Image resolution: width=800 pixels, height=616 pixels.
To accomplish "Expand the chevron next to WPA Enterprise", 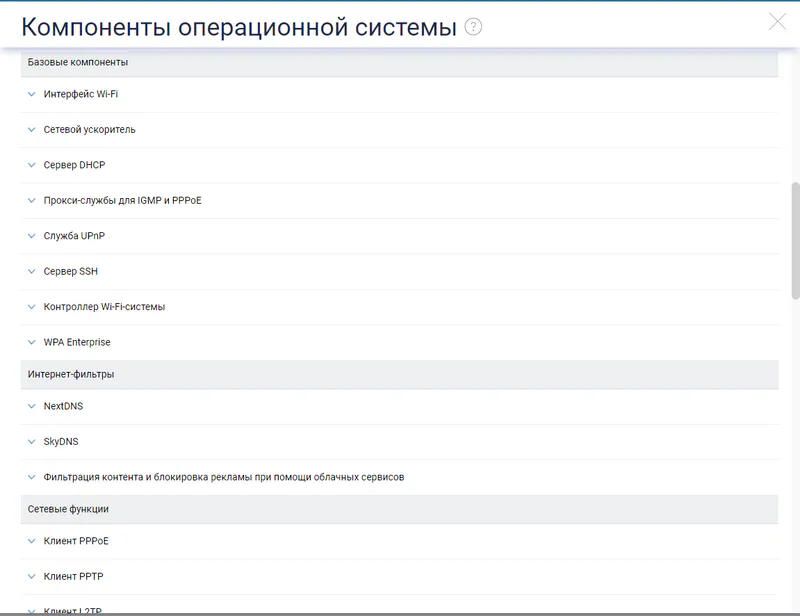I will 32,342.
